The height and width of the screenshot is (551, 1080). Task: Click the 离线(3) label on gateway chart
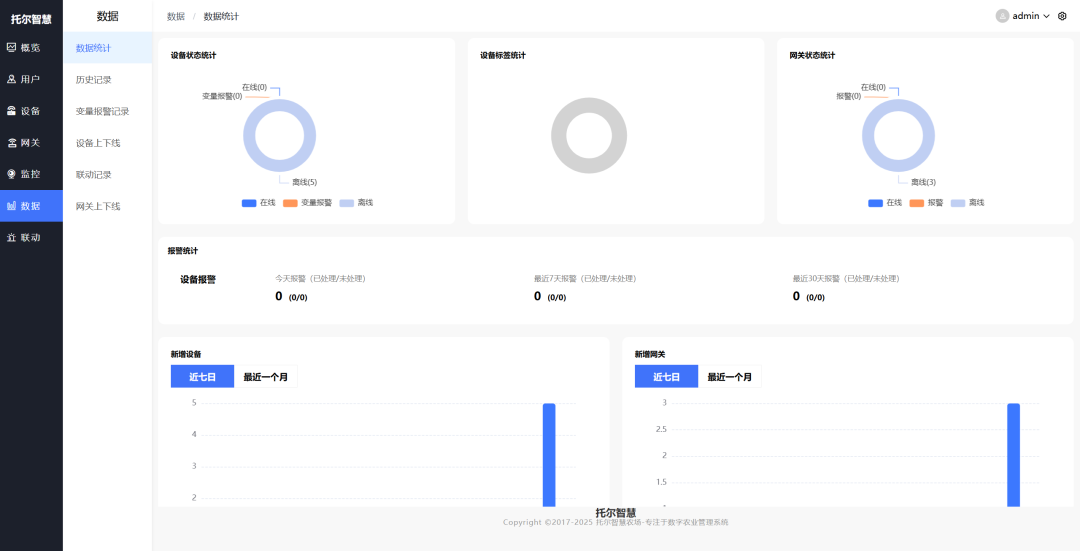[x=924, y=183]
